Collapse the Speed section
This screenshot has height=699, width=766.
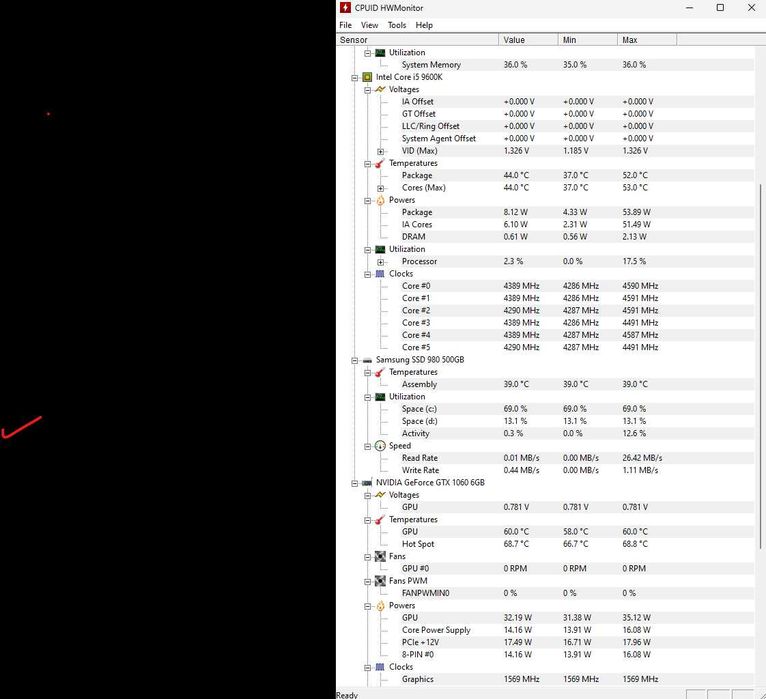tap(368, 446)
